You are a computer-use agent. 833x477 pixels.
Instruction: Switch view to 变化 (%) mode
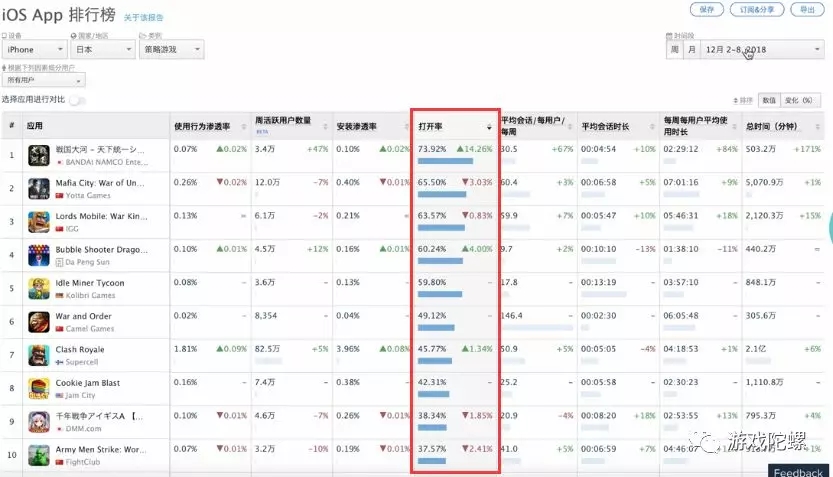(x=798, y=100)
